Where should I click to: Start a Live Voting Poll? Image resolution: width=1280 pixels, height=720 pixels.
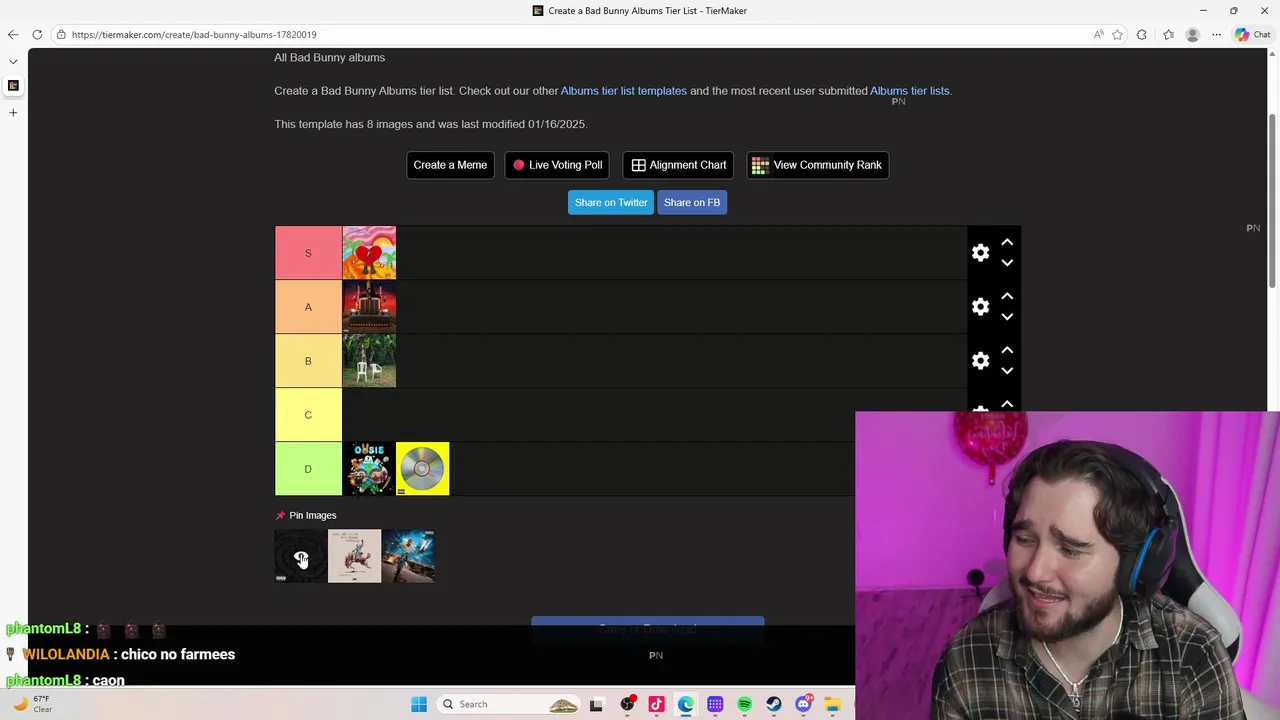tap(557, 165)
